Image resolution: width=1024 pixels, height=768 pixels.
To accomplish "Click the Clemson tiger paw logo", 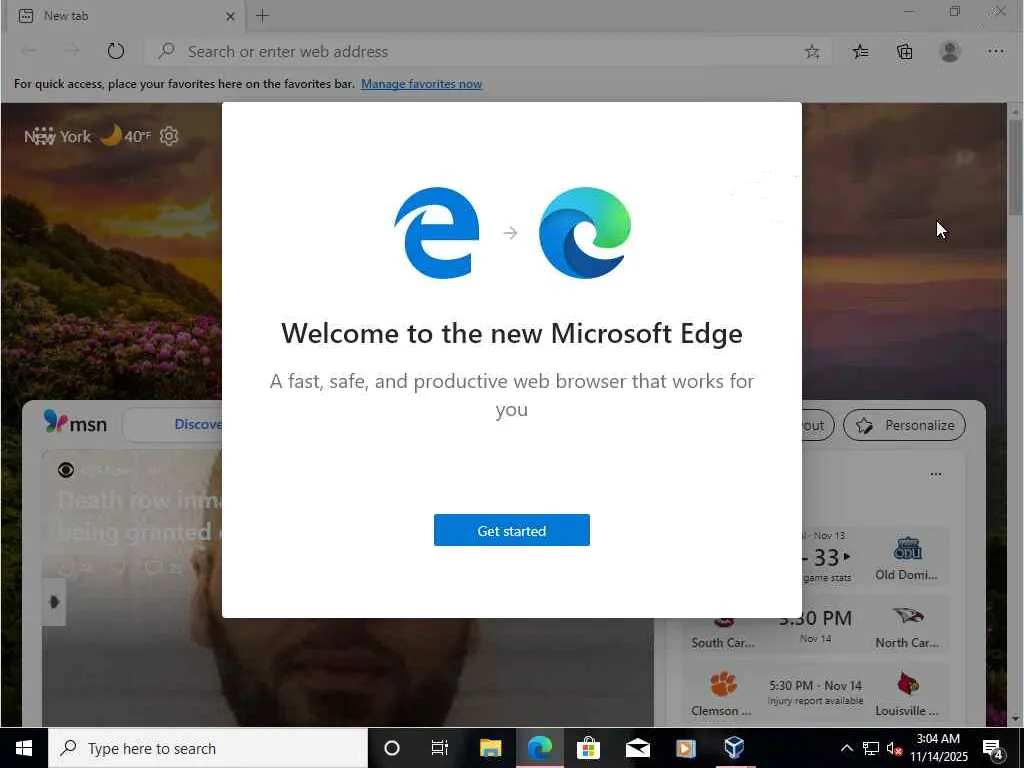I will [x=722, y=684].
